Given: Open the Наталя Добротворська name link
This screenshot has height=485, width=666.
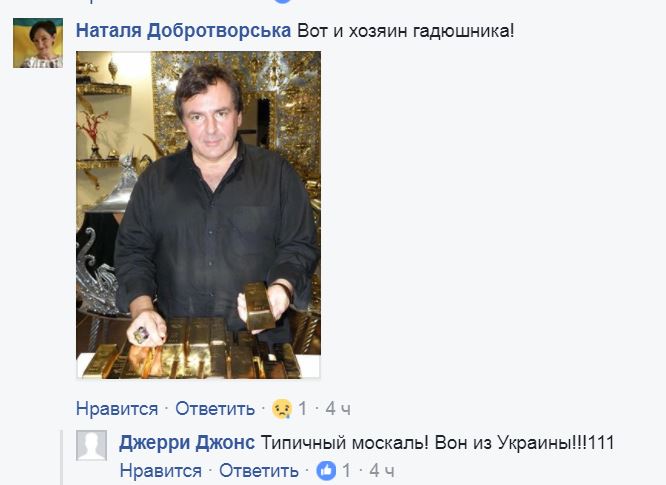Looking at the screenshot, I should [183, 31].
